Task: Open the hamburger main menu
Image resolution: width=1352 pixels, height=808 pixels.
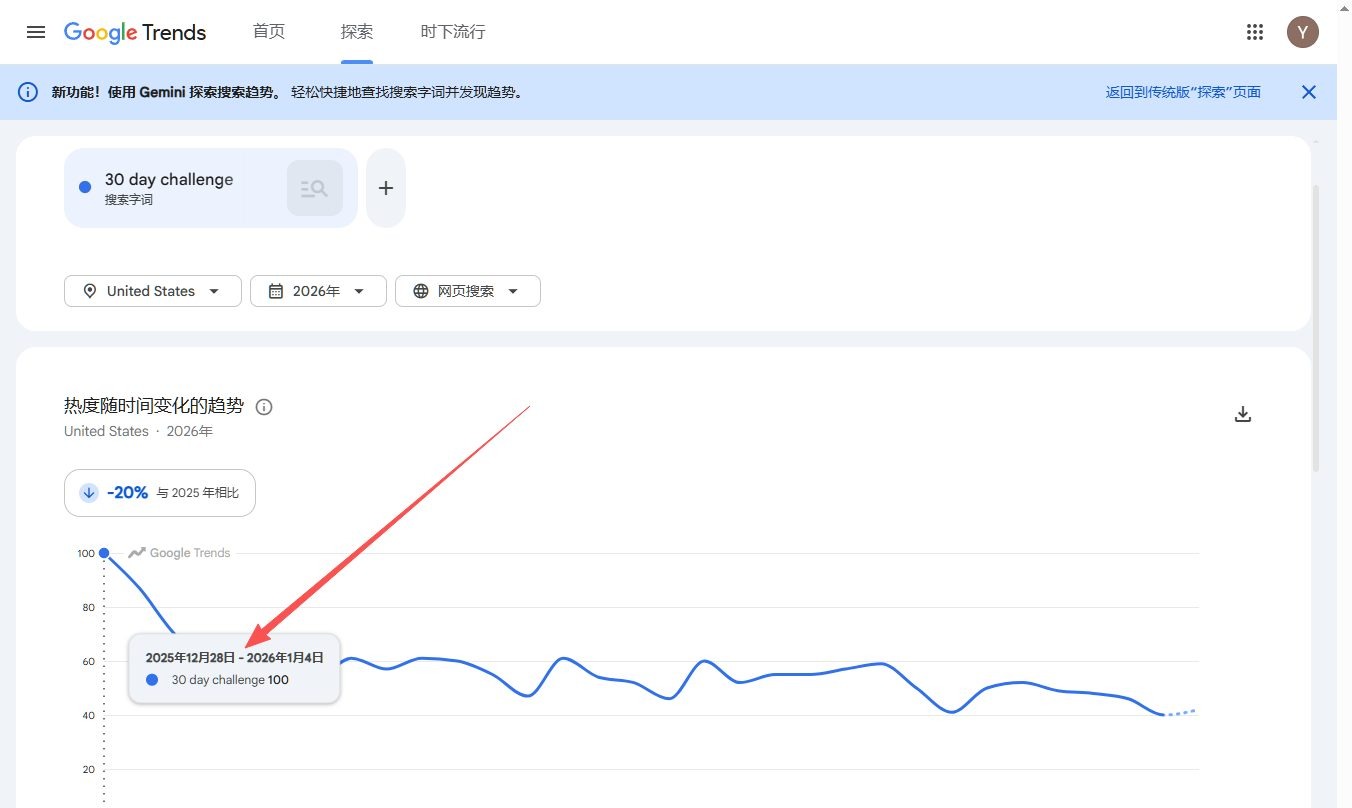Action: pos(36,32)
